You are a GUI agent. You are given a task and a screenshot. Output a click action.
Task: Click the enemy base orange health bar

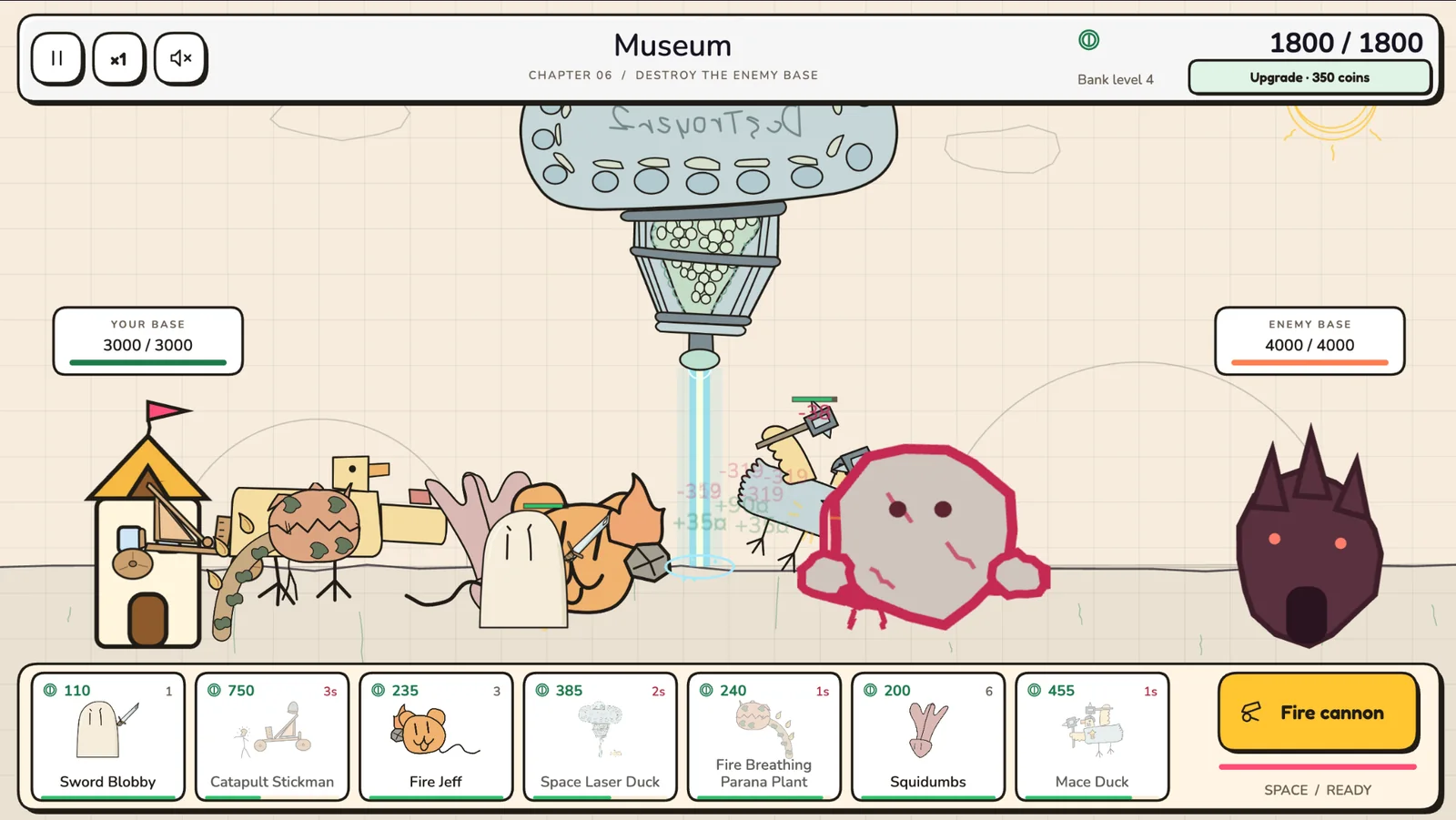pos(1309,362)
